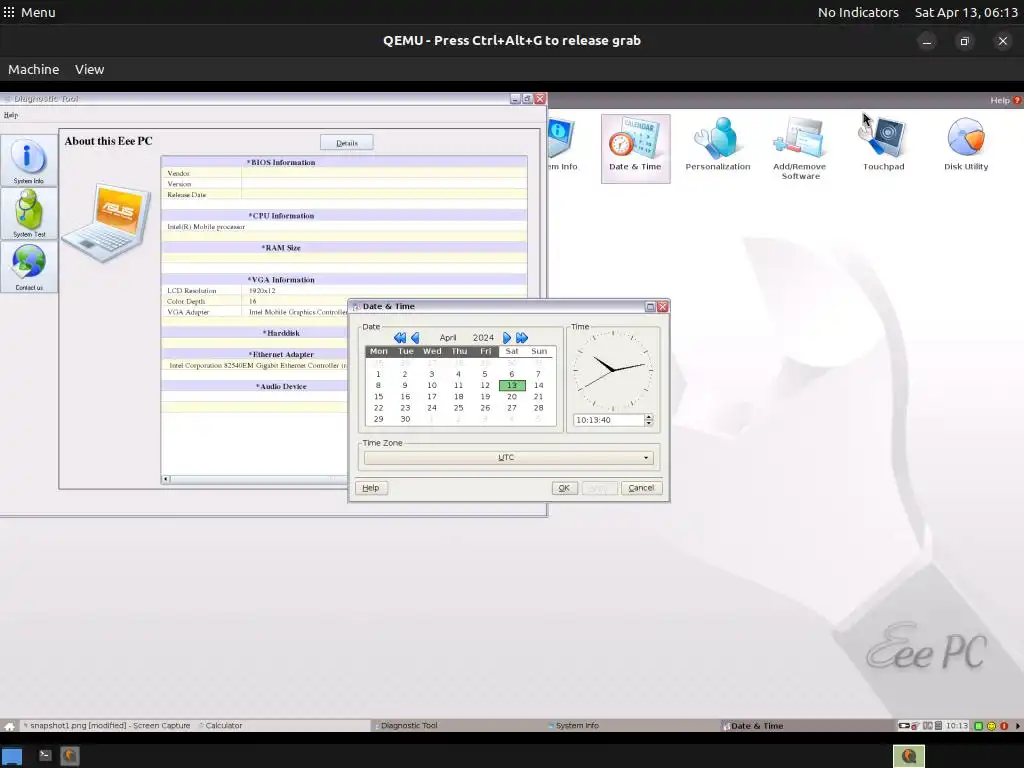
Task: Open the Touchpad desktop icon
Action: coord(884,144)
